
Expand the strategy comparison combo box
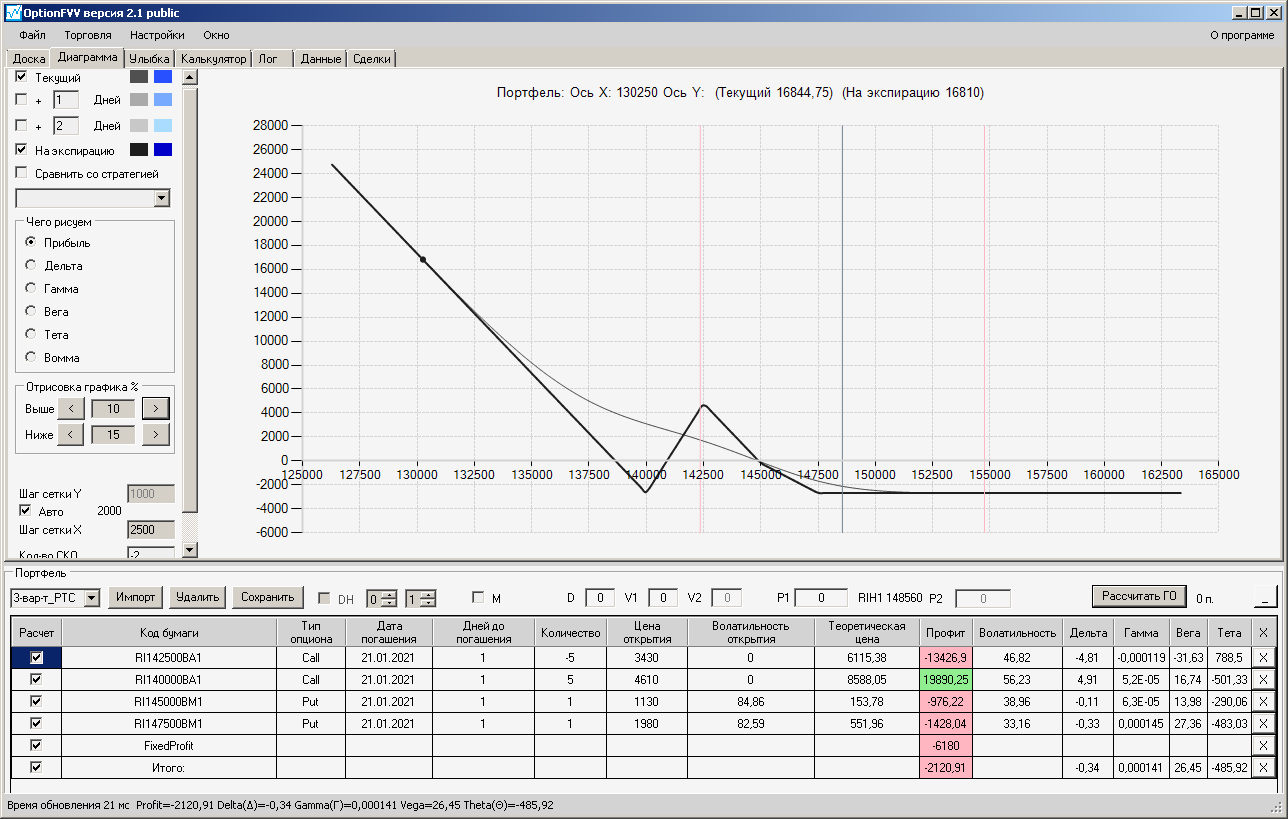162,198
